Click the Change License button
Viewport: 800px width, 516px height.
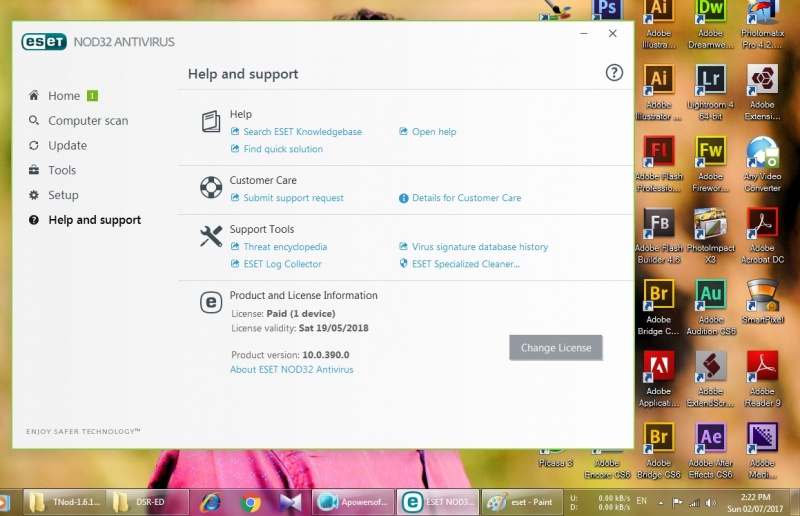tap(556, 348)
